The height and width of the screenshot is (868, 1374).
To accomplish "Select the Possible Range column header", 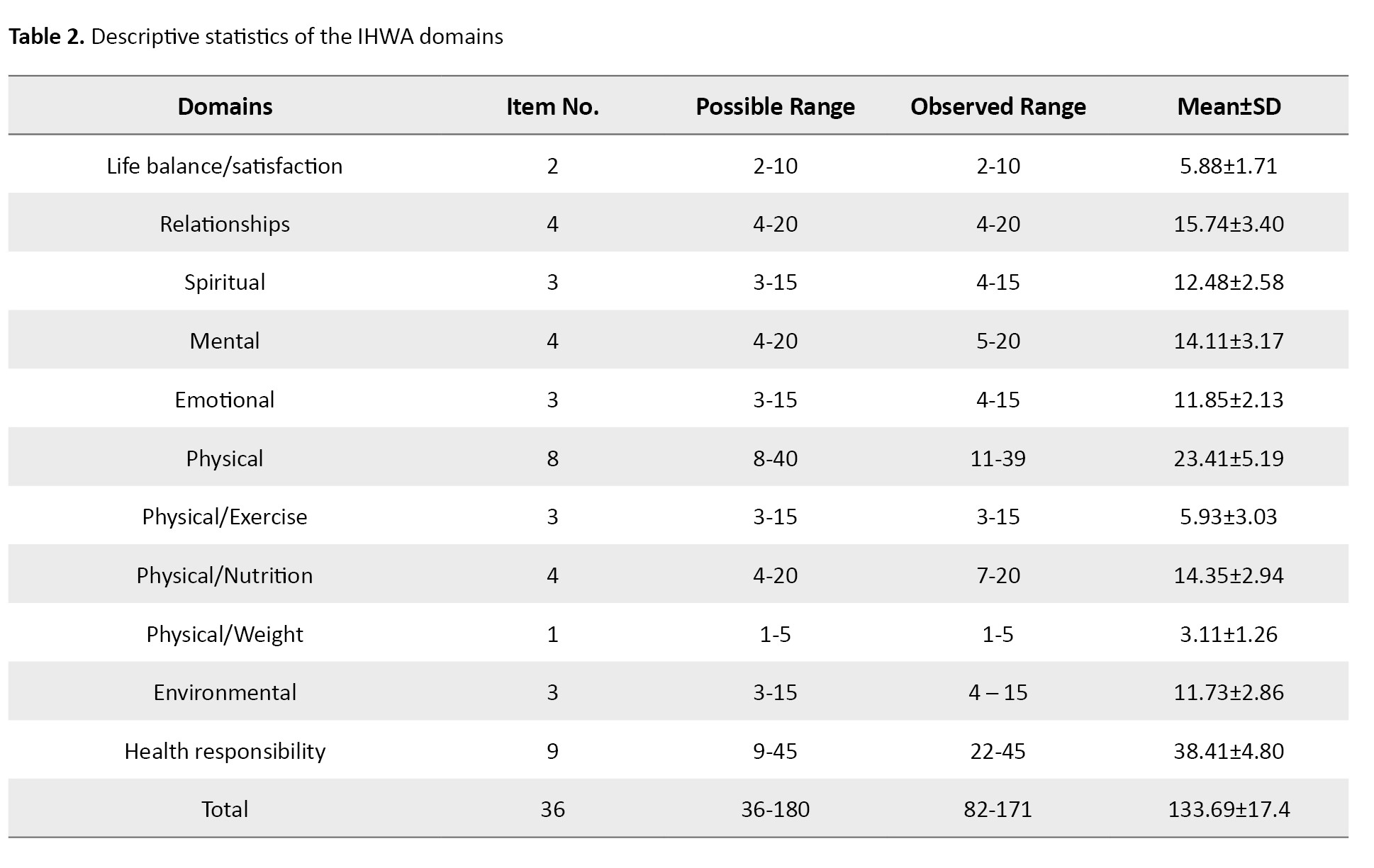I will 775,106.
